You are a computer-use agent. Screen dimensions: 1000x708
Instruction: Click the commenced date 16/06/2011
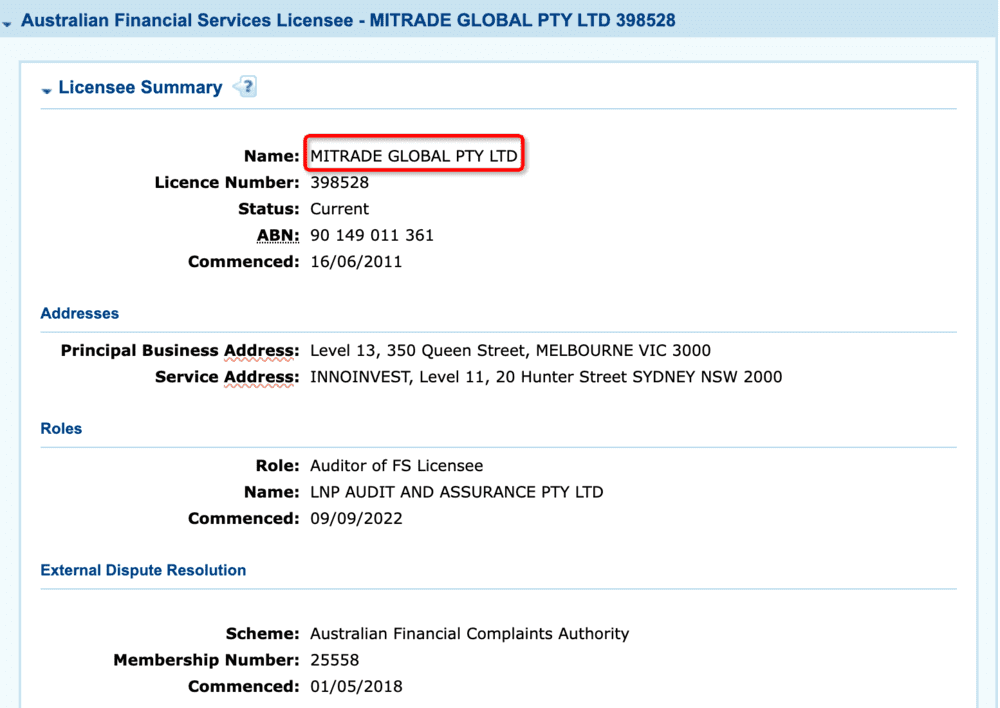[x=356, y=262]
